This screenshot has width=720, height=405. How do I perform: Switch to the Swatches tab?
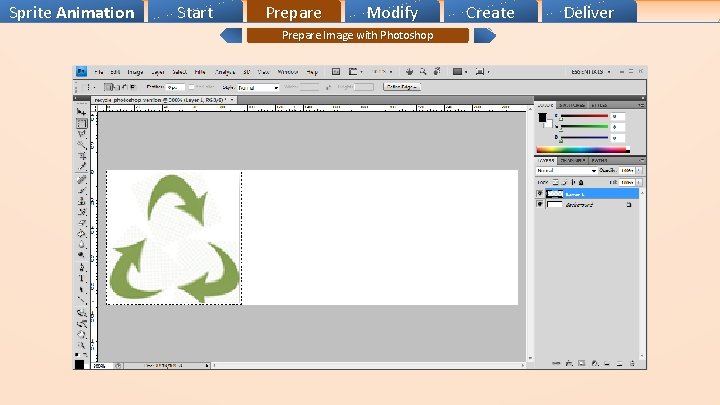click(x=572, y=105)
